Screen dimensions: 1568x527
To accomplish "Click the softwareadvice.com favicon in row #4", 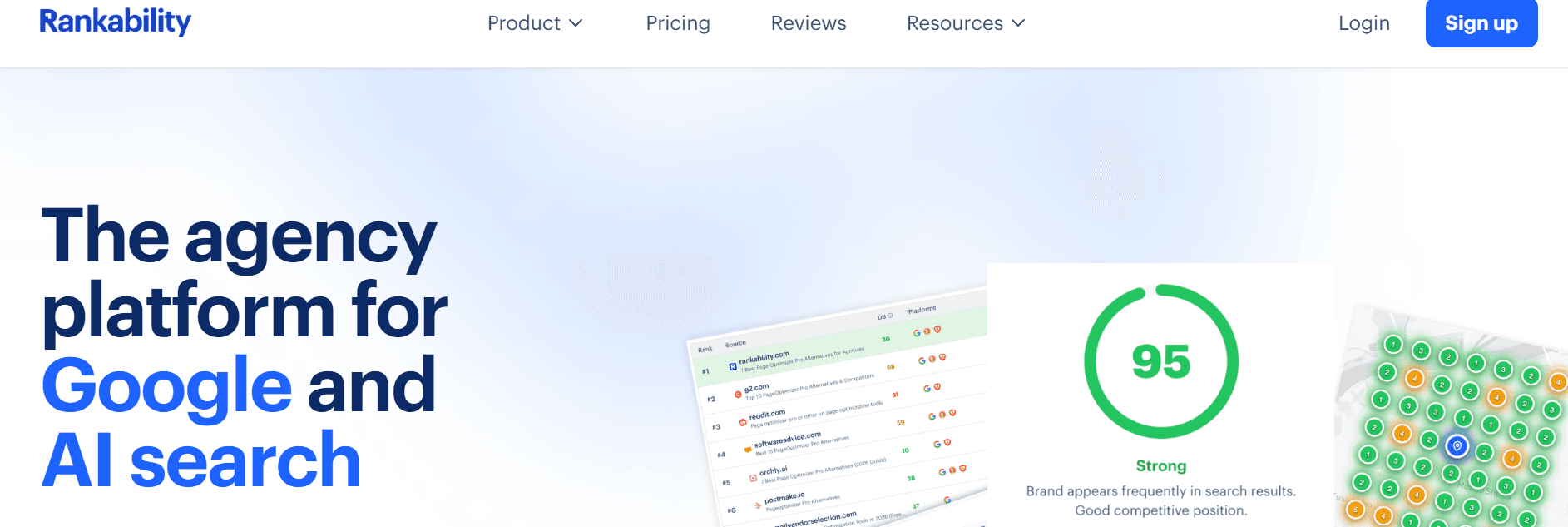I will coord(748,450).
